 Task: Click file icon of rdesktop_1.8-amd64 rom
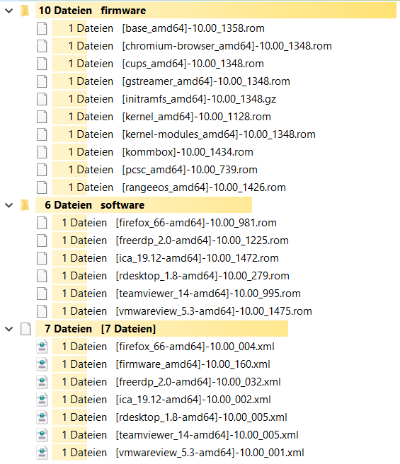pos(42,276)
